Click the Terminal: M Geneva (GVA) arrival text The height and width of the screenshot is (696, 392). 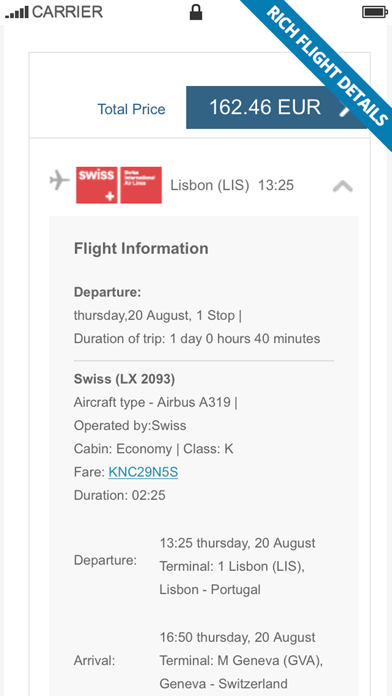(241, 660)
